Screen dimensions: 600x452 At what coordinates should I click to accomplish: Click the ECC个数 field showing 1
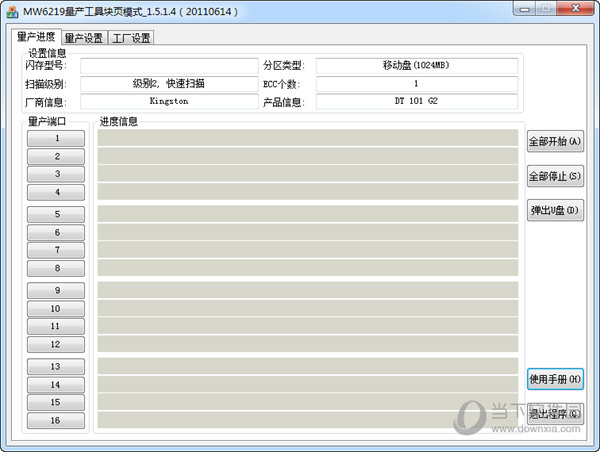[417, 83]
